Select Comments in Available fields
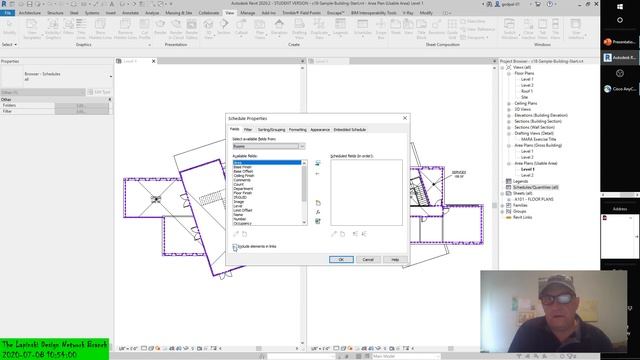This screenshot has width=640, height=360. tap(242, 180)
